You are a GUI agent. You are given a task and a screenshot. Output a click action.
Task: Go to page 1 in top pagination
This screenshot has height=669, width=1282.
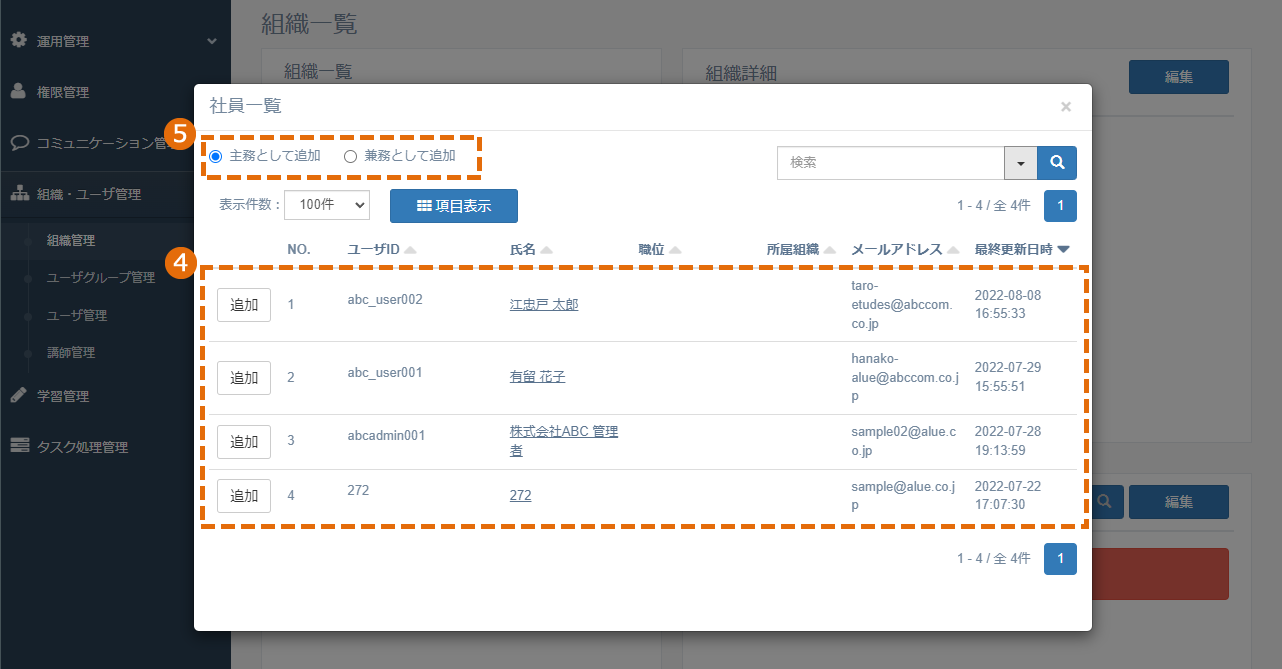tap(1060, 205)
